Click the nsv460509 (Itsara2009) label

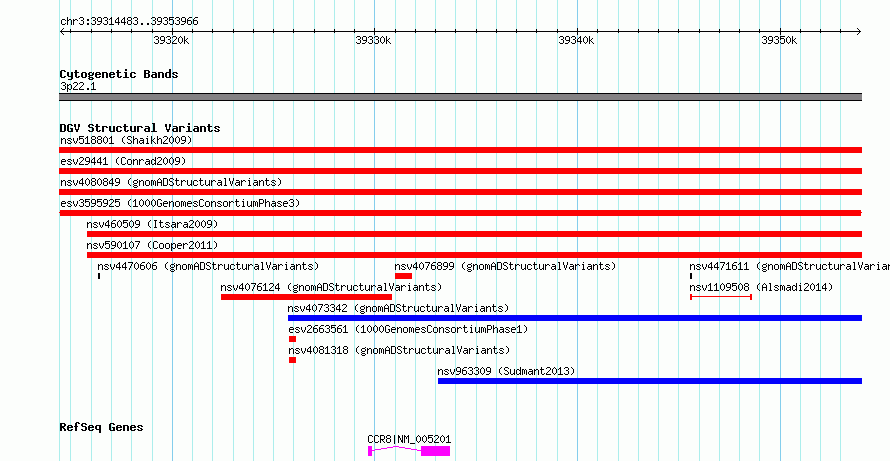[152, 224]
